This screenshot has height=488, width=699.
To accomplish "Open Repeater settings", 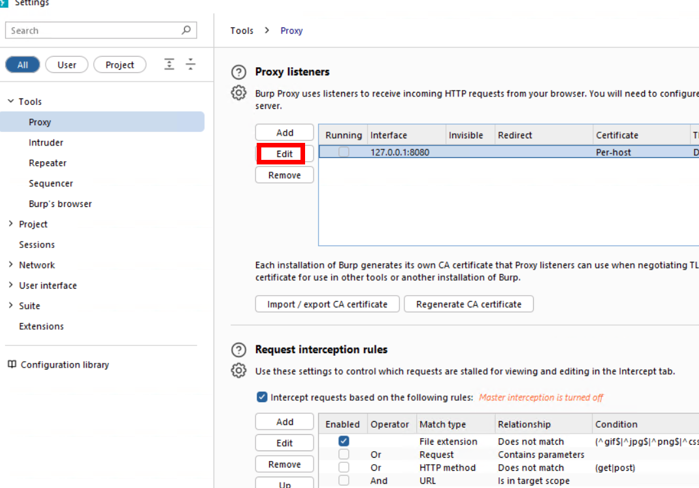I will pos(47,163).
